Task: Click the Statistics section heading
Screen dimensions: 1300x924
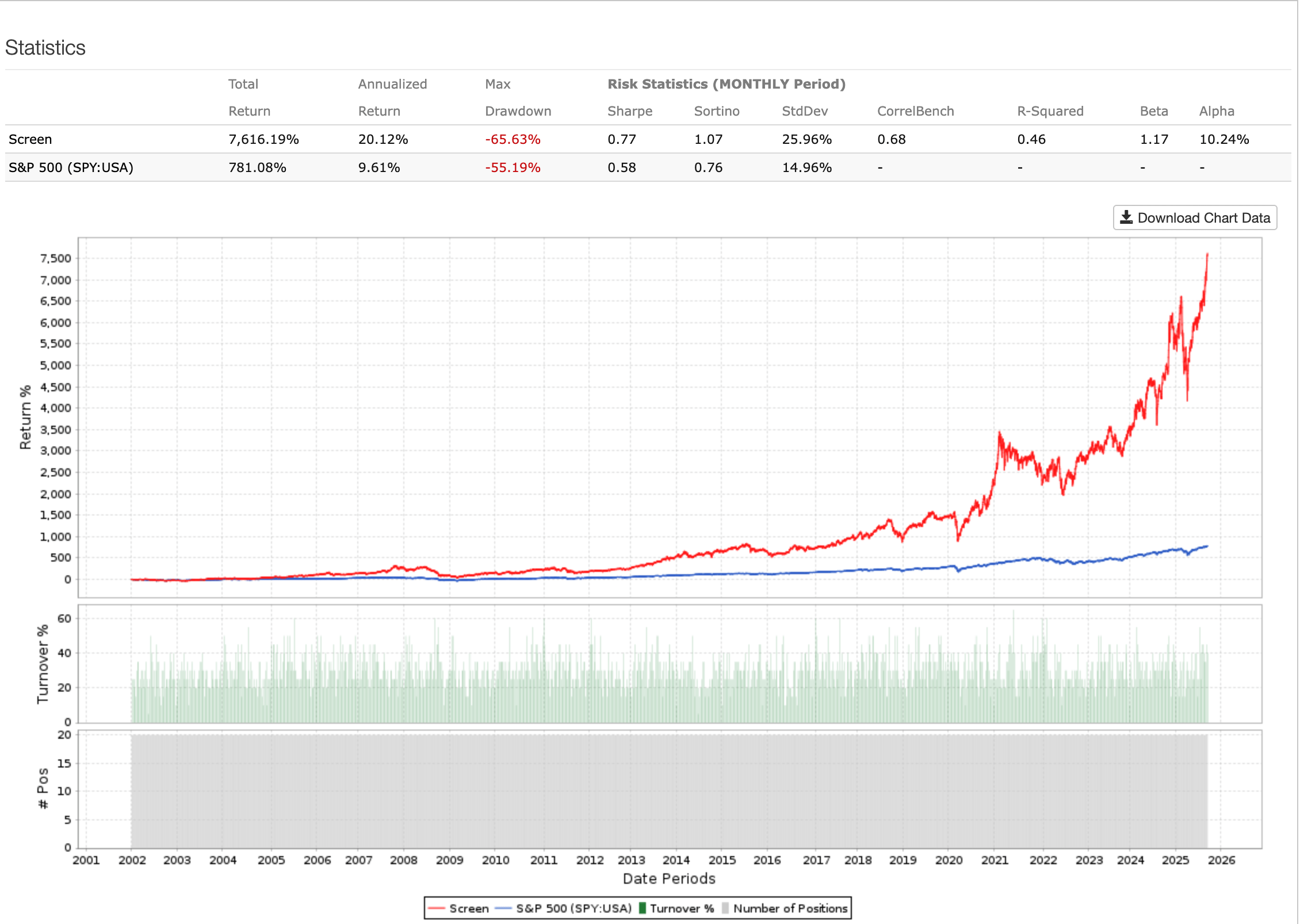Action: pyautogui.click(x=45, y=48)
